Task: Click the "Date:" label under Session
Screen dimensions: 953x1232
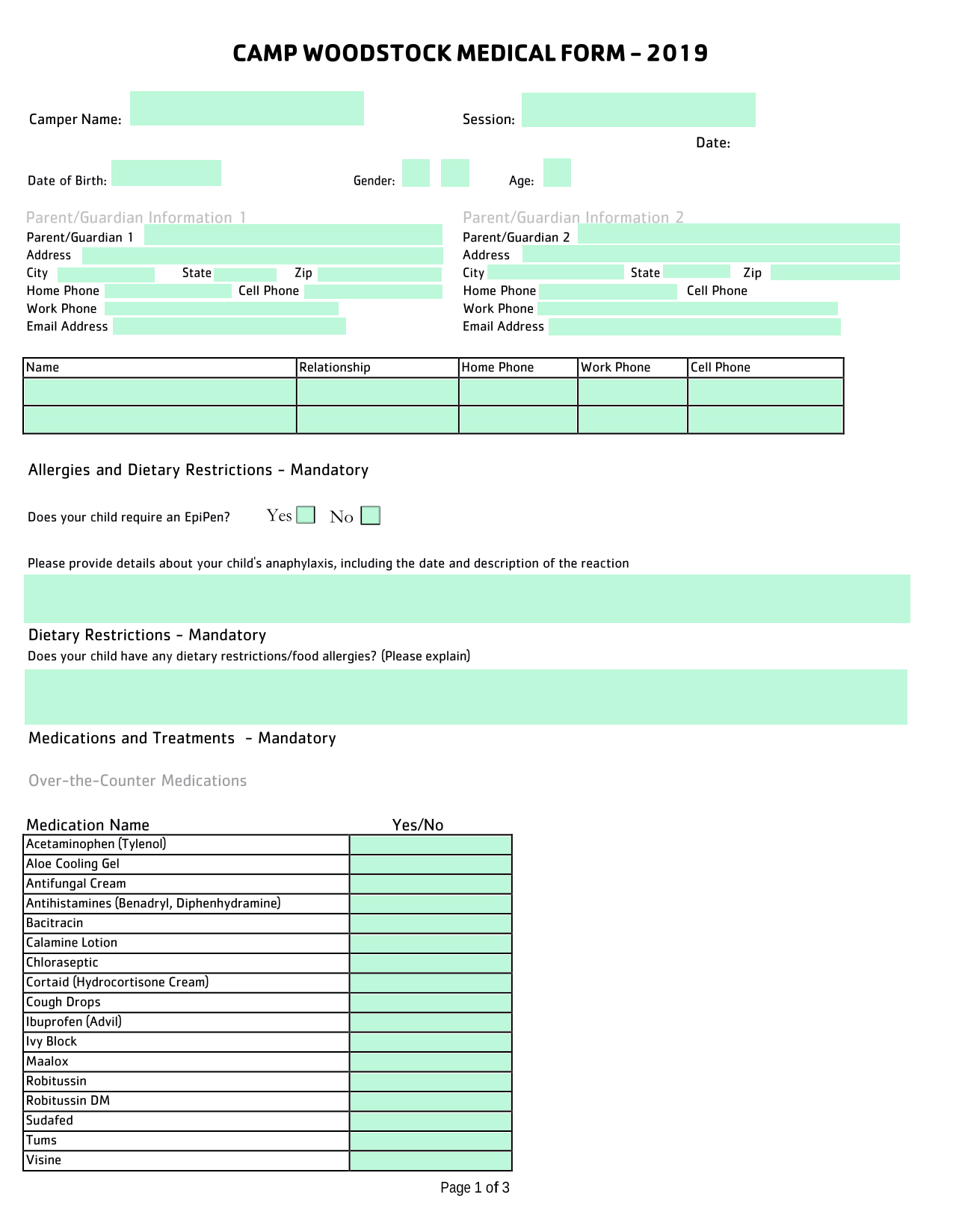Action: (713, 143)
